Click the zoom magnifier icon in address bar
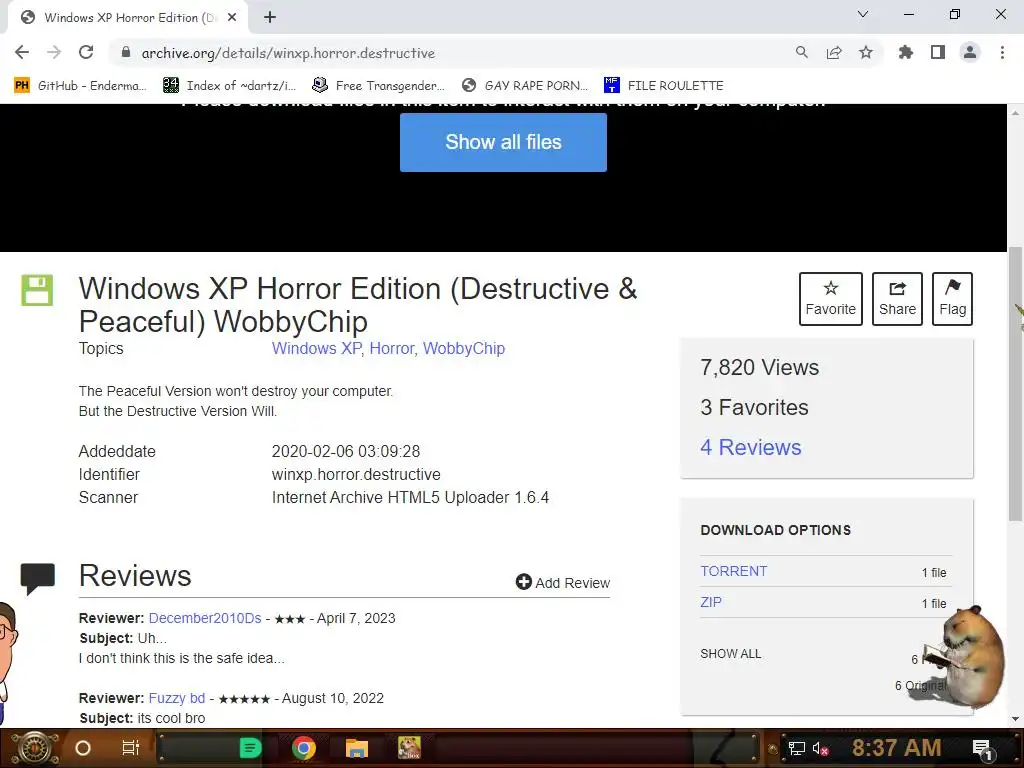Image resolution: width=1024 pixels, height=768 pixels. [802, 52]
